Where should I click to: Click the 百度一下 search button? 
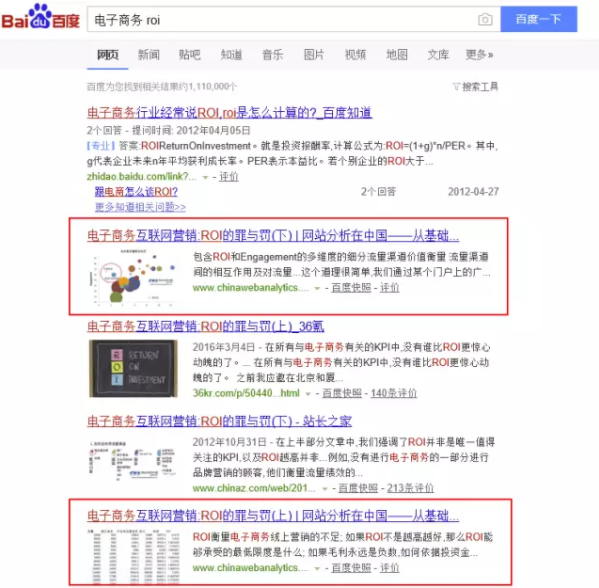click(x=539, y=19)
